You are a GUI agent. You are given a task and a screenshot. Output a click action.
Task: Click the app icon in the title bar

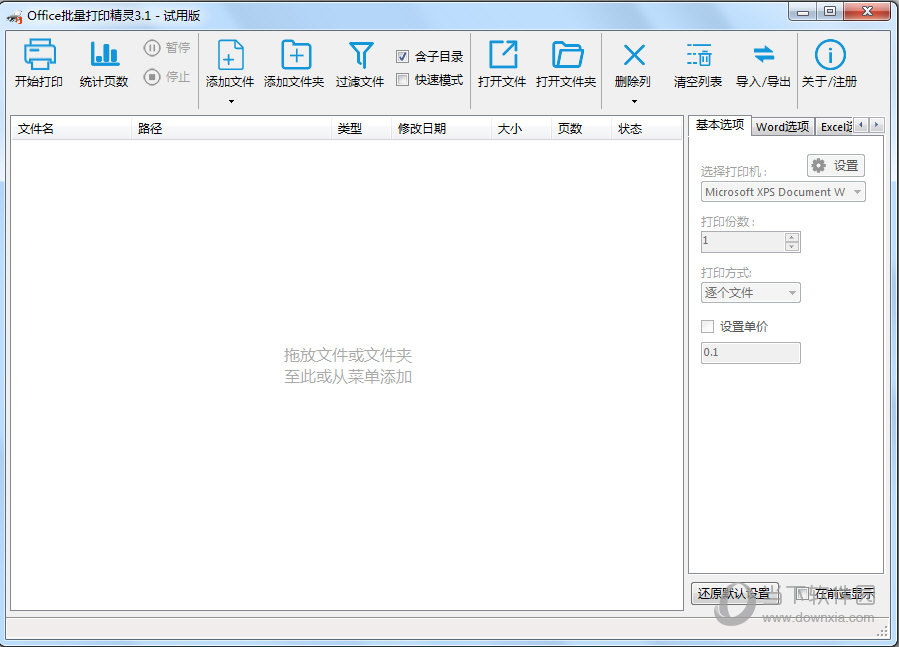point(14,16)
